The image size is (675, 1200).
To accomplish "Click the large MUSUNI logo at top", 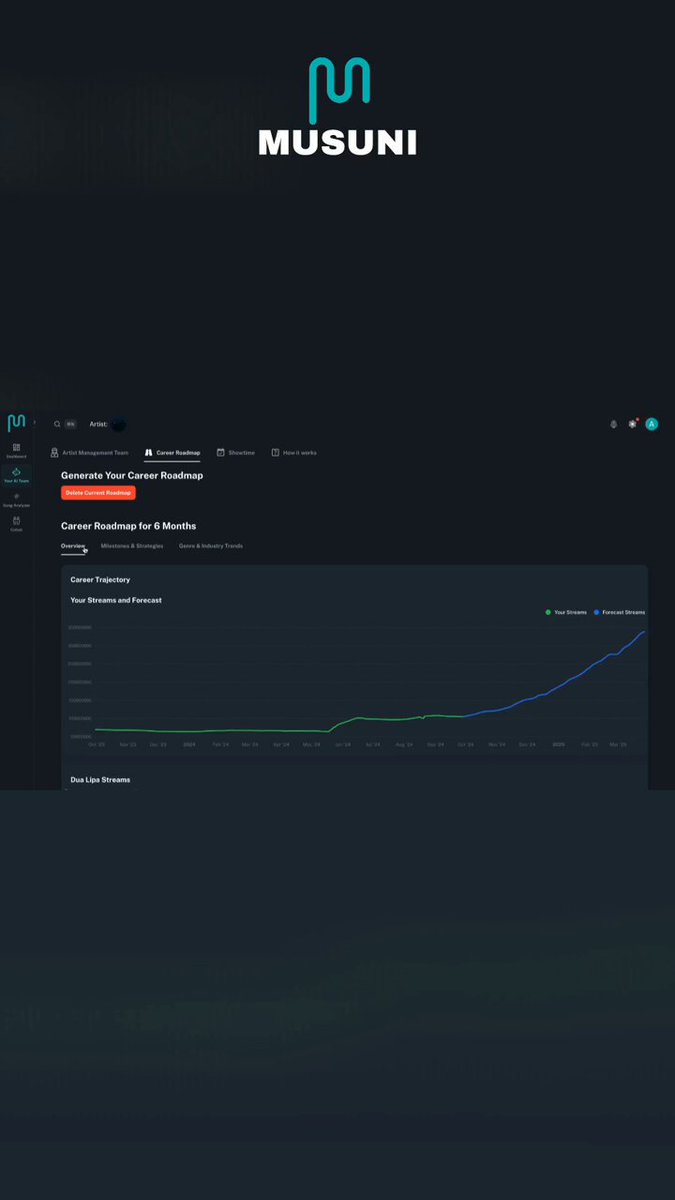I will click(338, 107).
